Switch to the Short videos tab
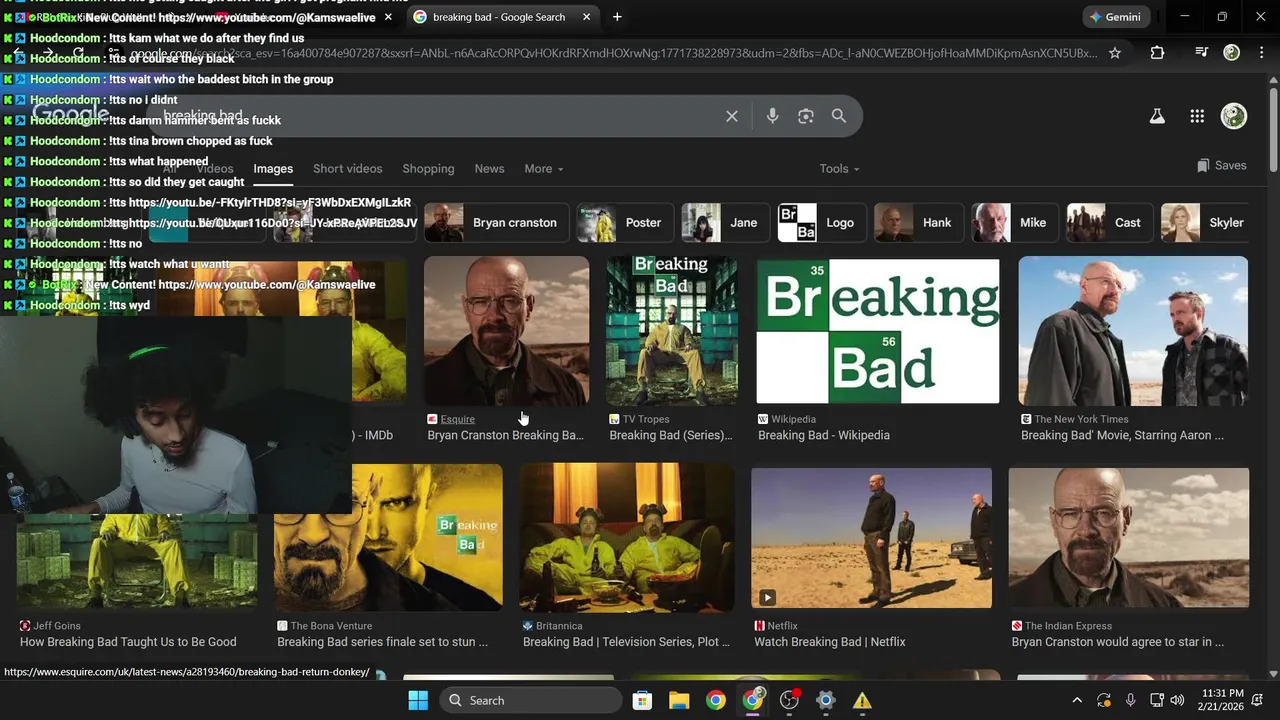 click(x=347, y=169)
